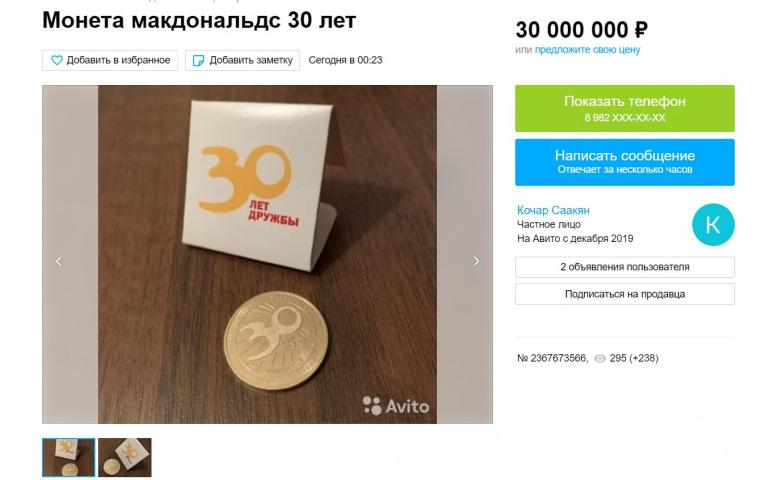770x480 pixels.
Task: Subscribe via Подписаться на продавца
Action: pos(625,294)
